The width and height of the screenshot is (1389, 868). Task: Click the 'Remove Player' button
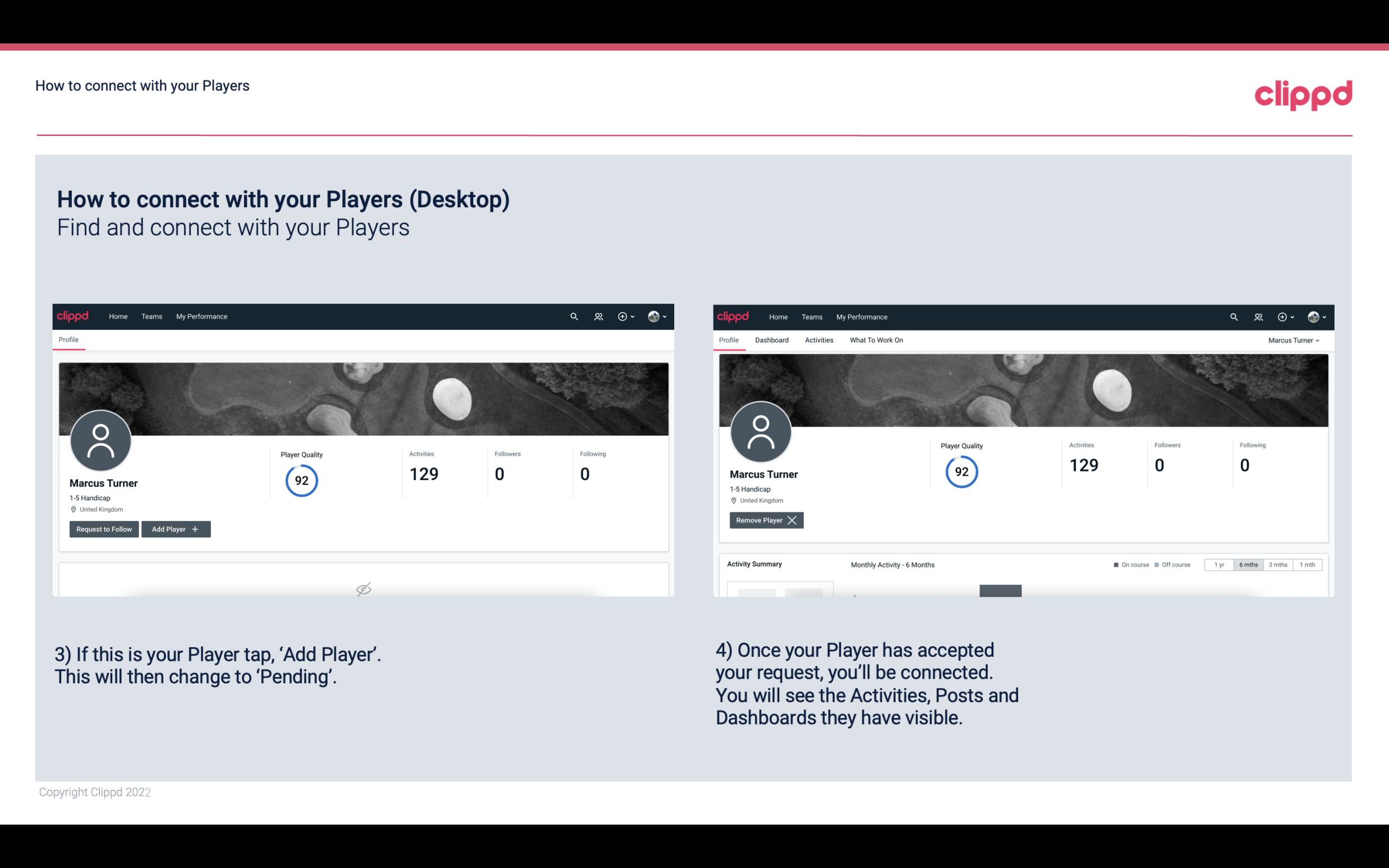click(x=765, y=519)
